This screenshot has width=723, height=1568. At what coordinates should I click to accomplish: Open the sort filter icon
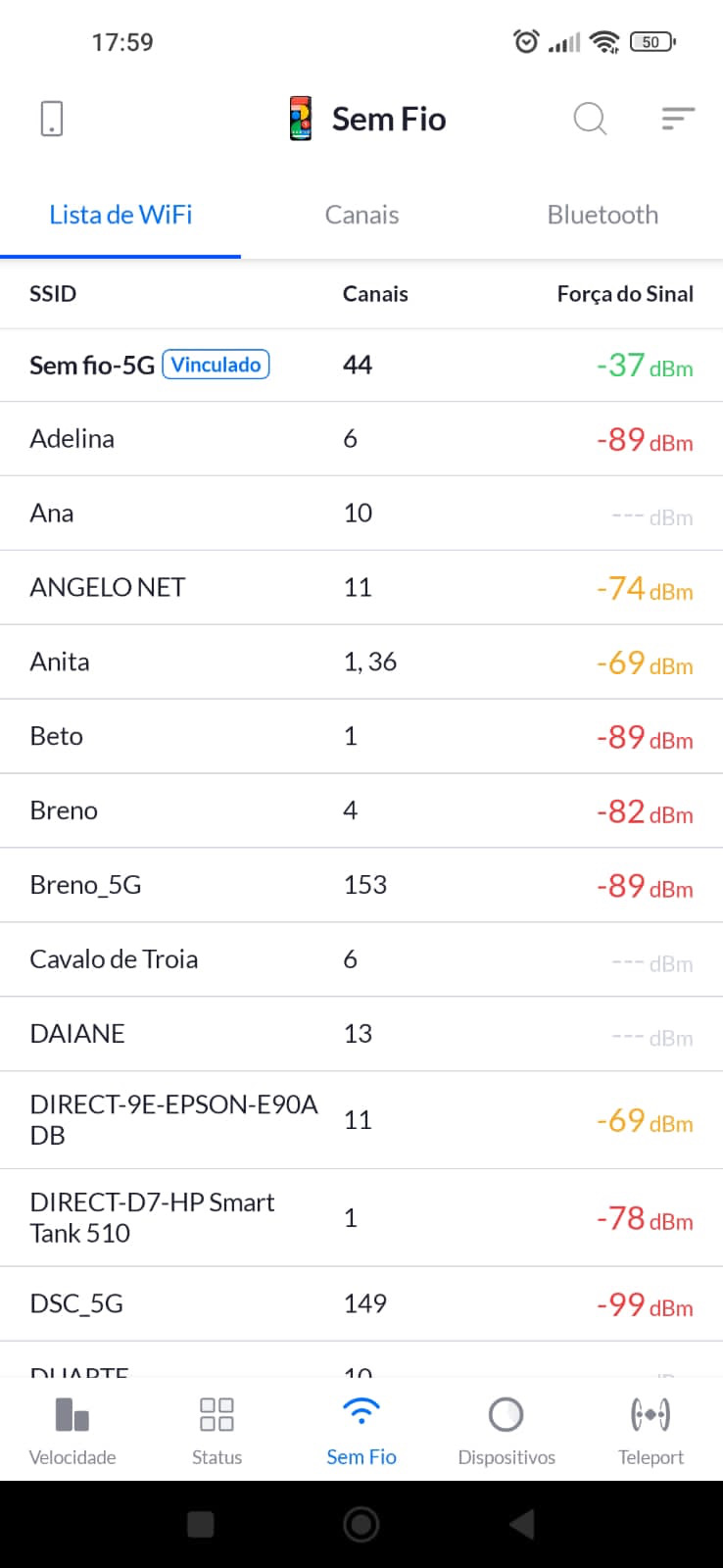click(677, 119)
